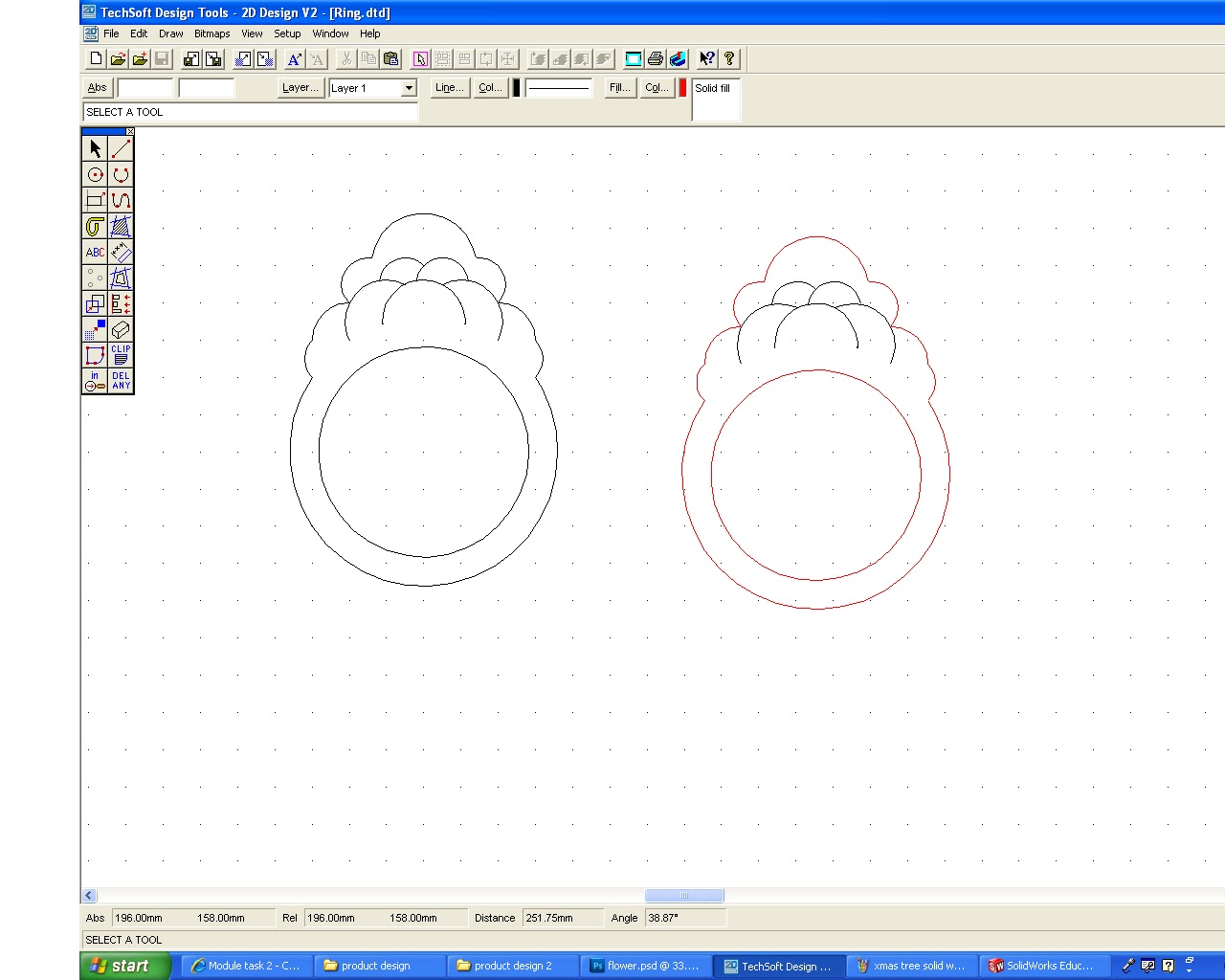The image size is (1225, 980).
Task: Open the Fill settings dialog
Action: pyautogui.click(x=618, y=87)
